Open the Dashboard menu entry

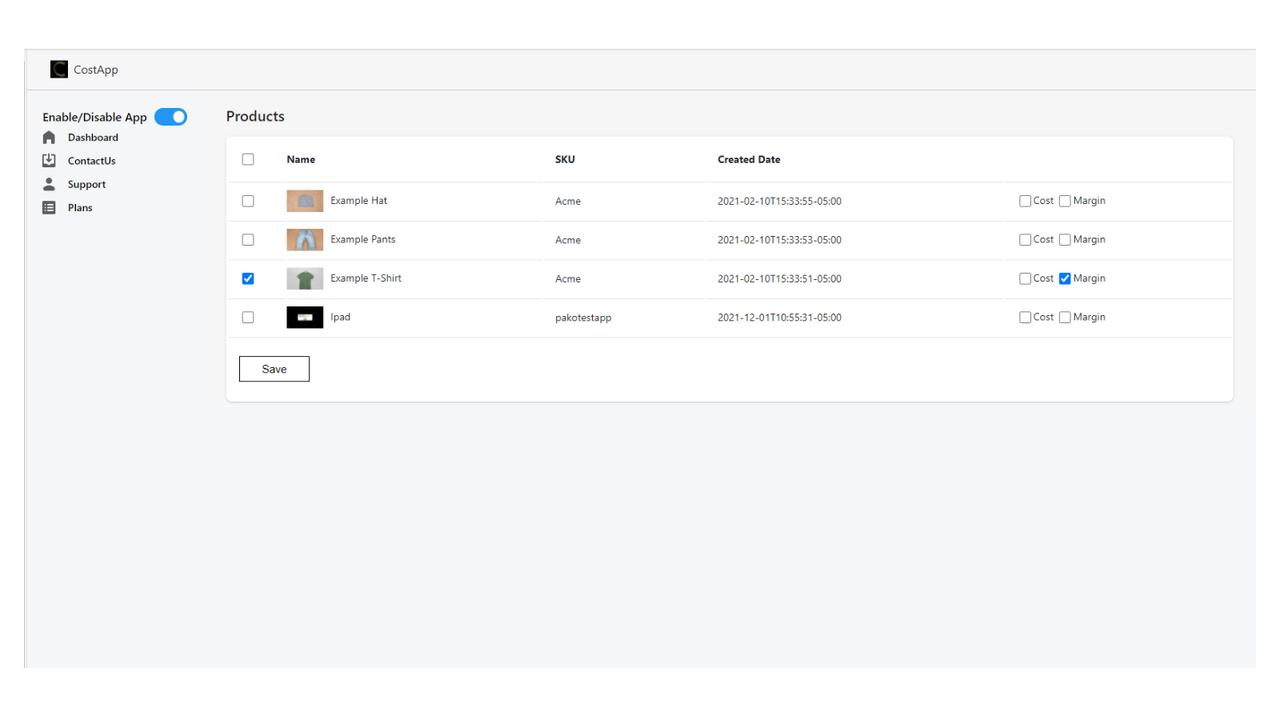[93, 137]
